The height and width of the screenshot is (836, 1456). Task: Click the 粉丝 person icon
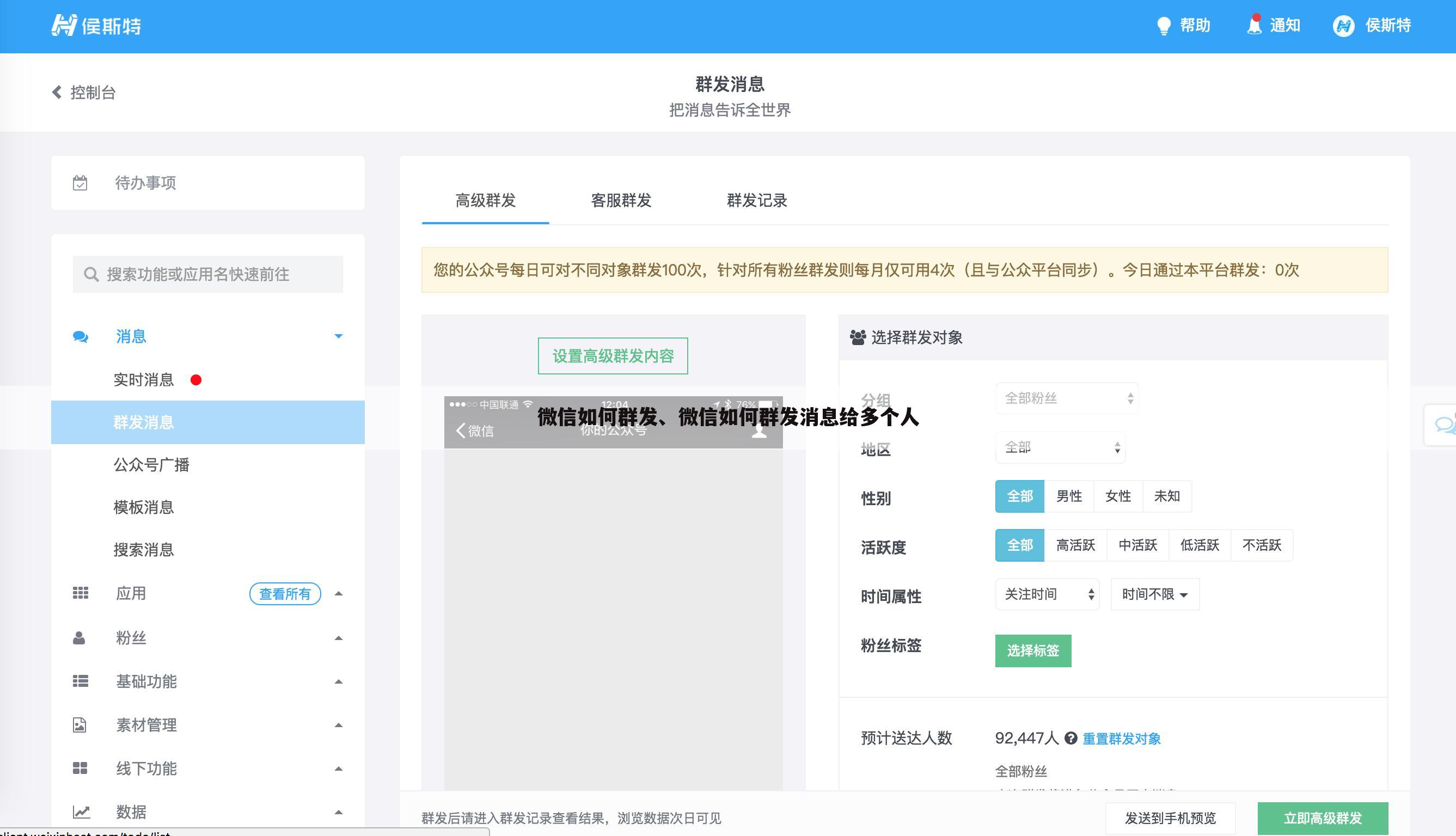point(79,638)
